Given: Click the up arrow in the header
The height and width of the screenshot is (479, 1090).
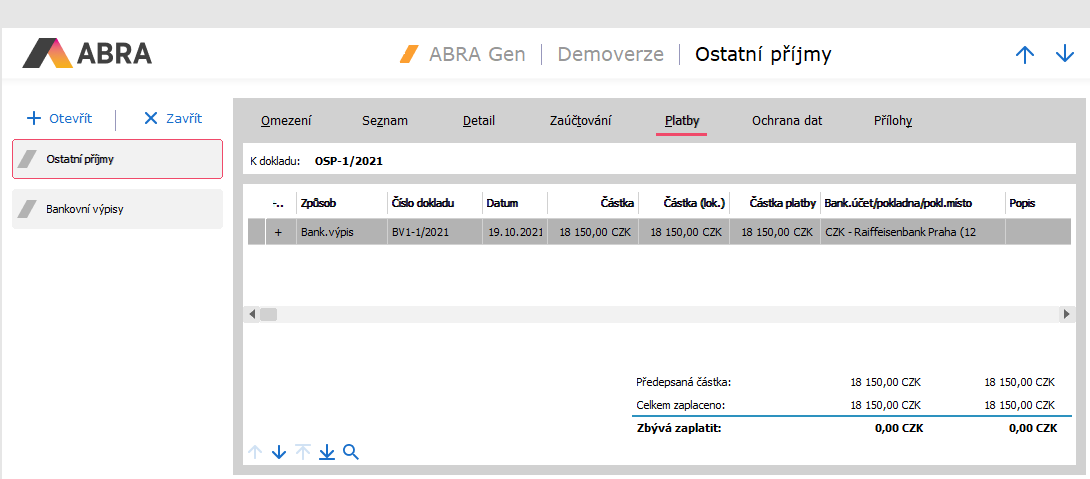Looking at the screenshot, I should (1025, 55).
